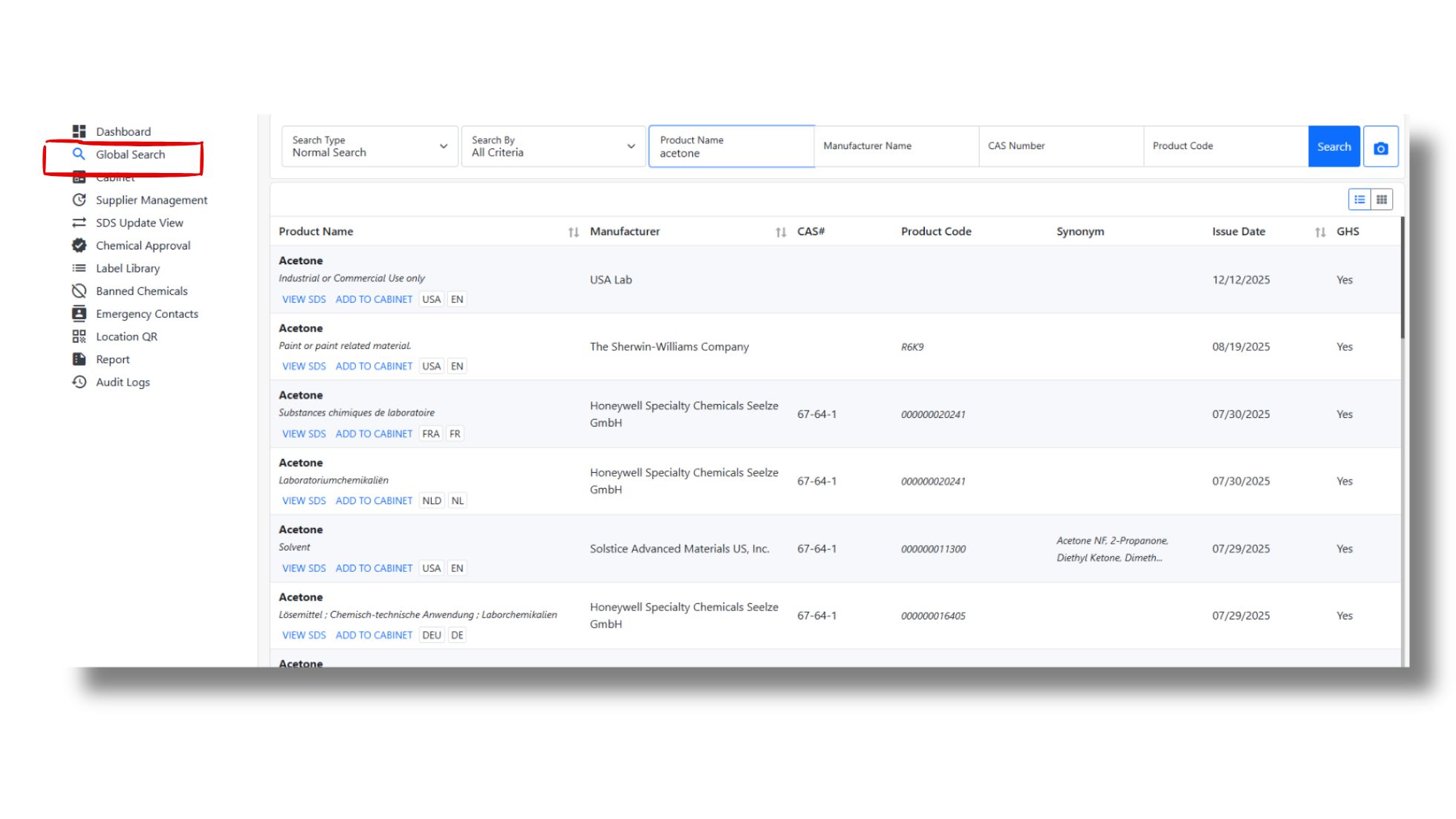Click the CAS# column header

[x=810, y=232]
